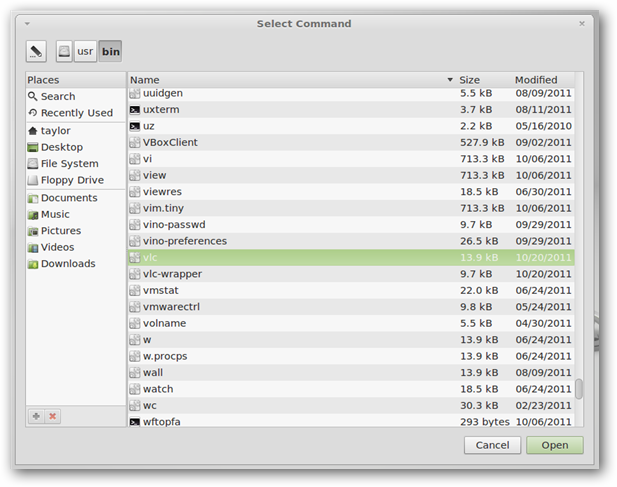Click the uz terminal script icon
617x487 pixels.
[x=135, y=126]
